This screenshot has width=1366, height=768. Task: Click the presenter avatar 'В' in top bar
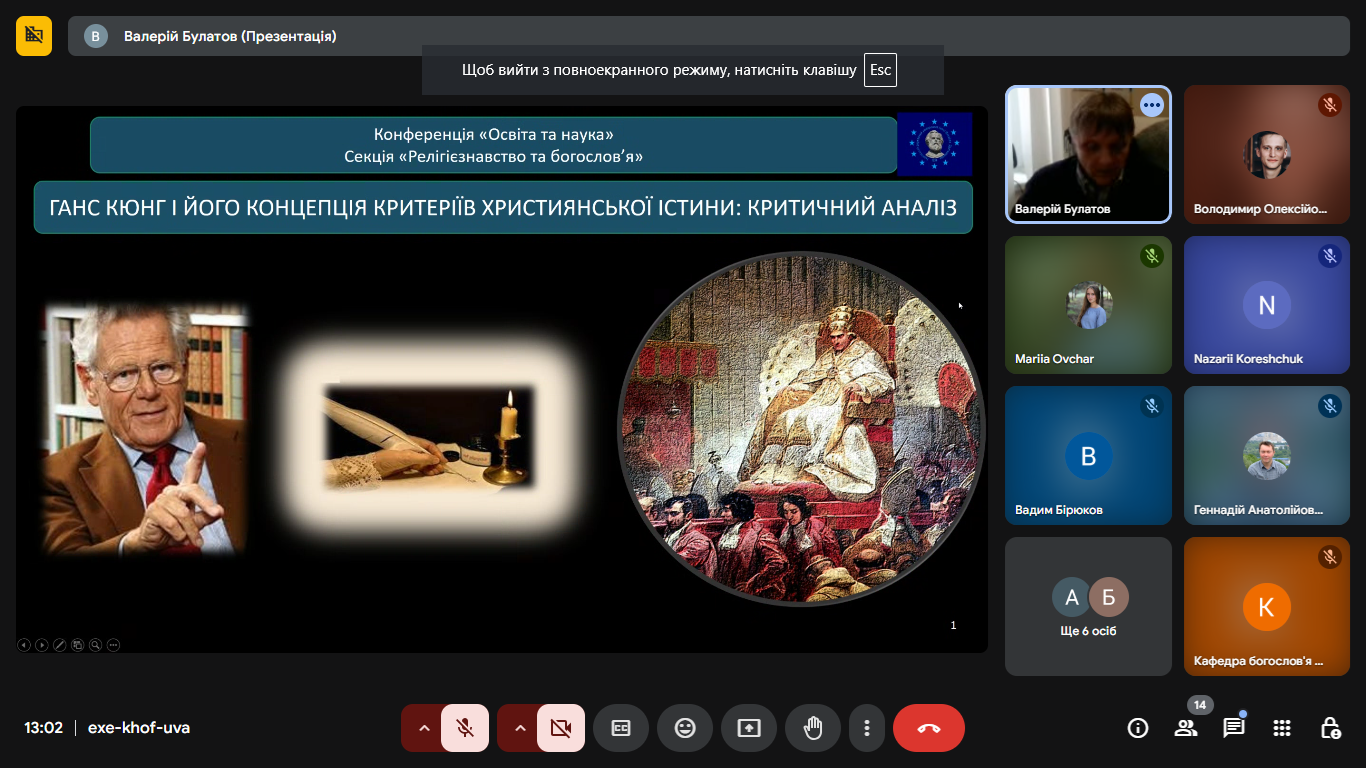pyautogui.click(x=96, y=36)
